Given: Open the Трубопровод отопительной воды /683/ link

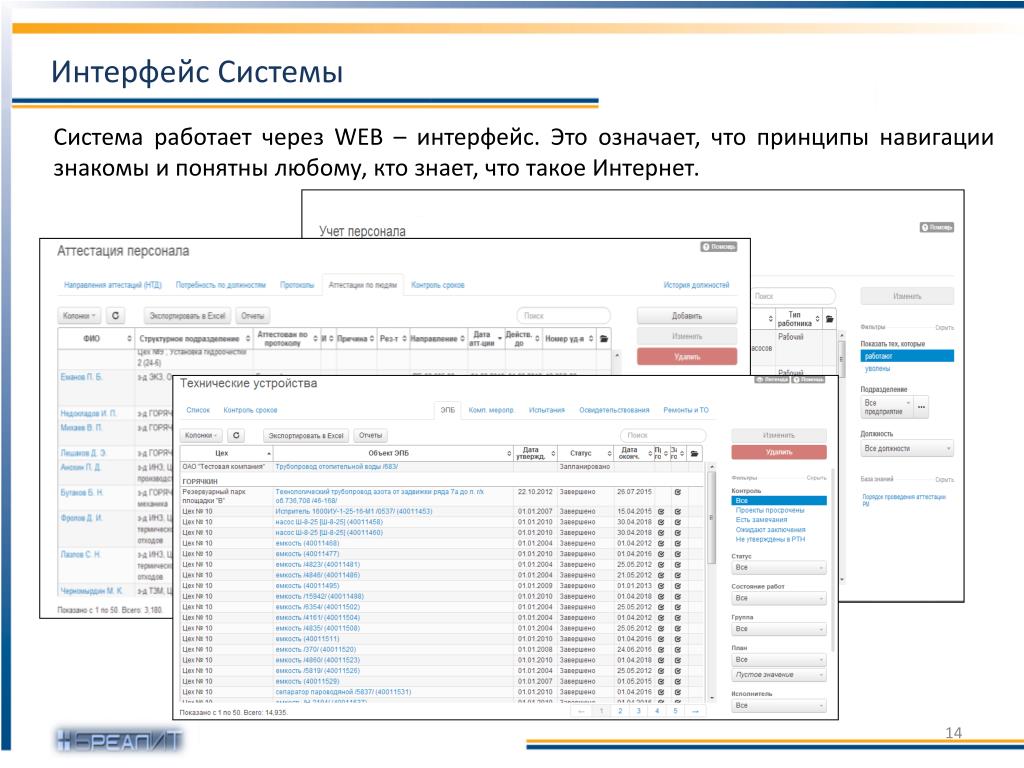Looking at the screenshot, I should (336, 466).
